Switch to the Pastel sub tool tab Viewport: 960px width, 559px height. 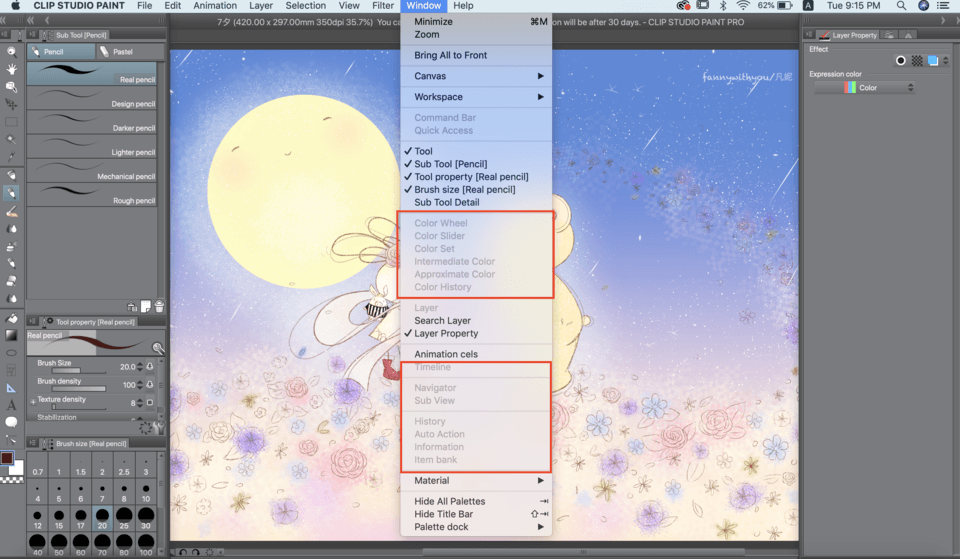coord(130,52)
